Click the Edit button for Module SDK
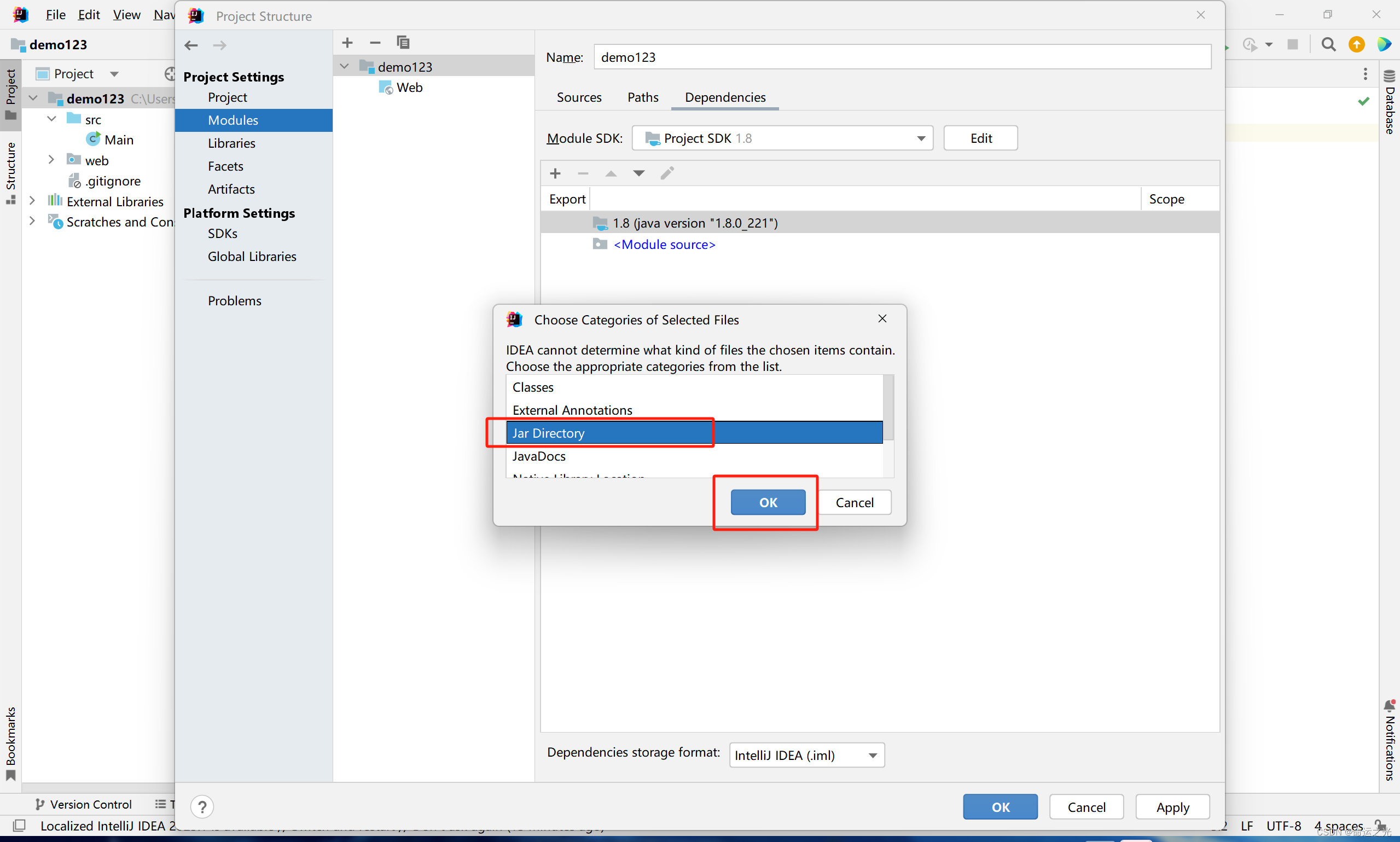This screenshot has width=1400, height=842. click(981, 138)
